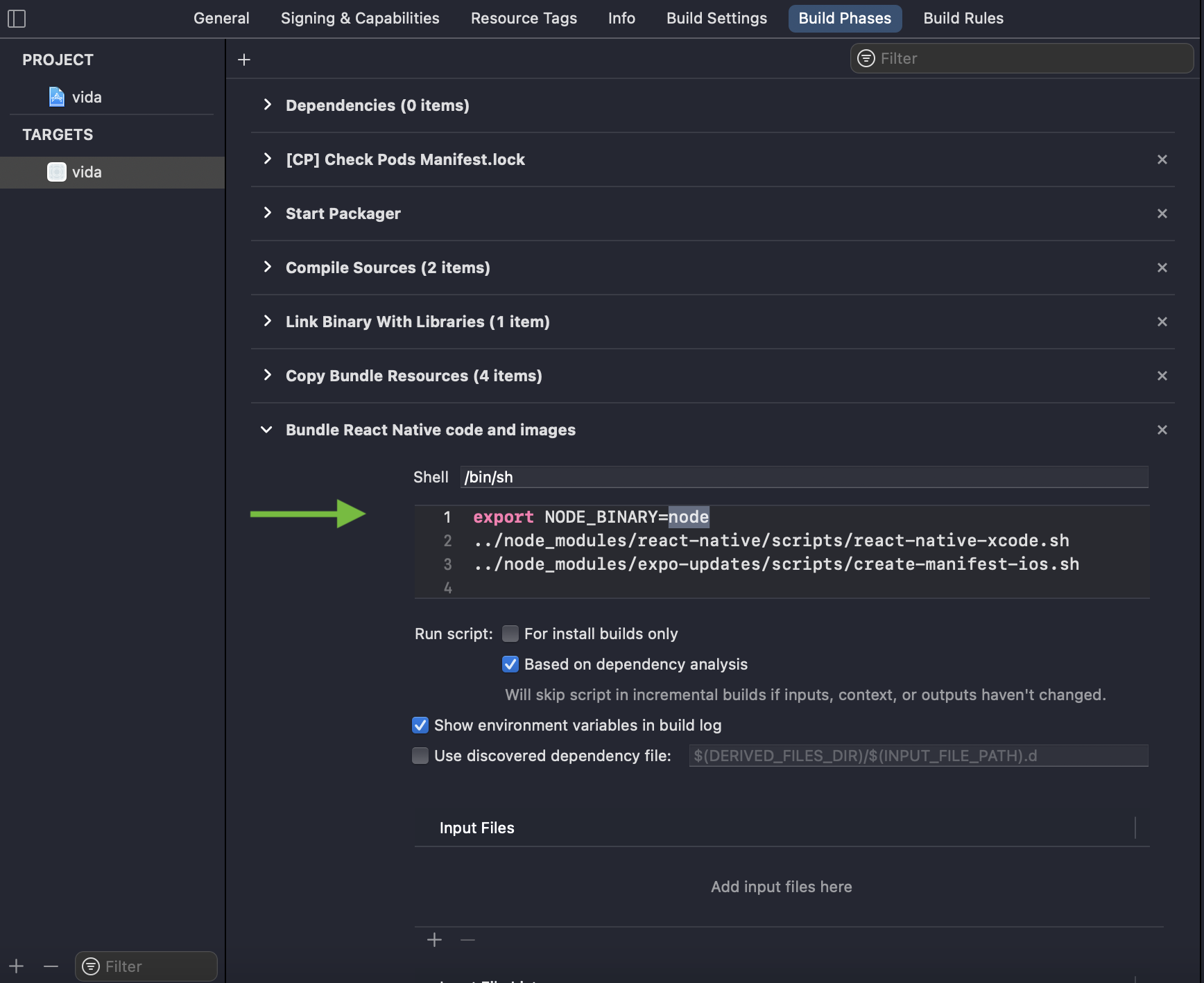Viewport: 1204px width, 983px height.
Task: Click the 'Shell' label
Action: (431, 477)
